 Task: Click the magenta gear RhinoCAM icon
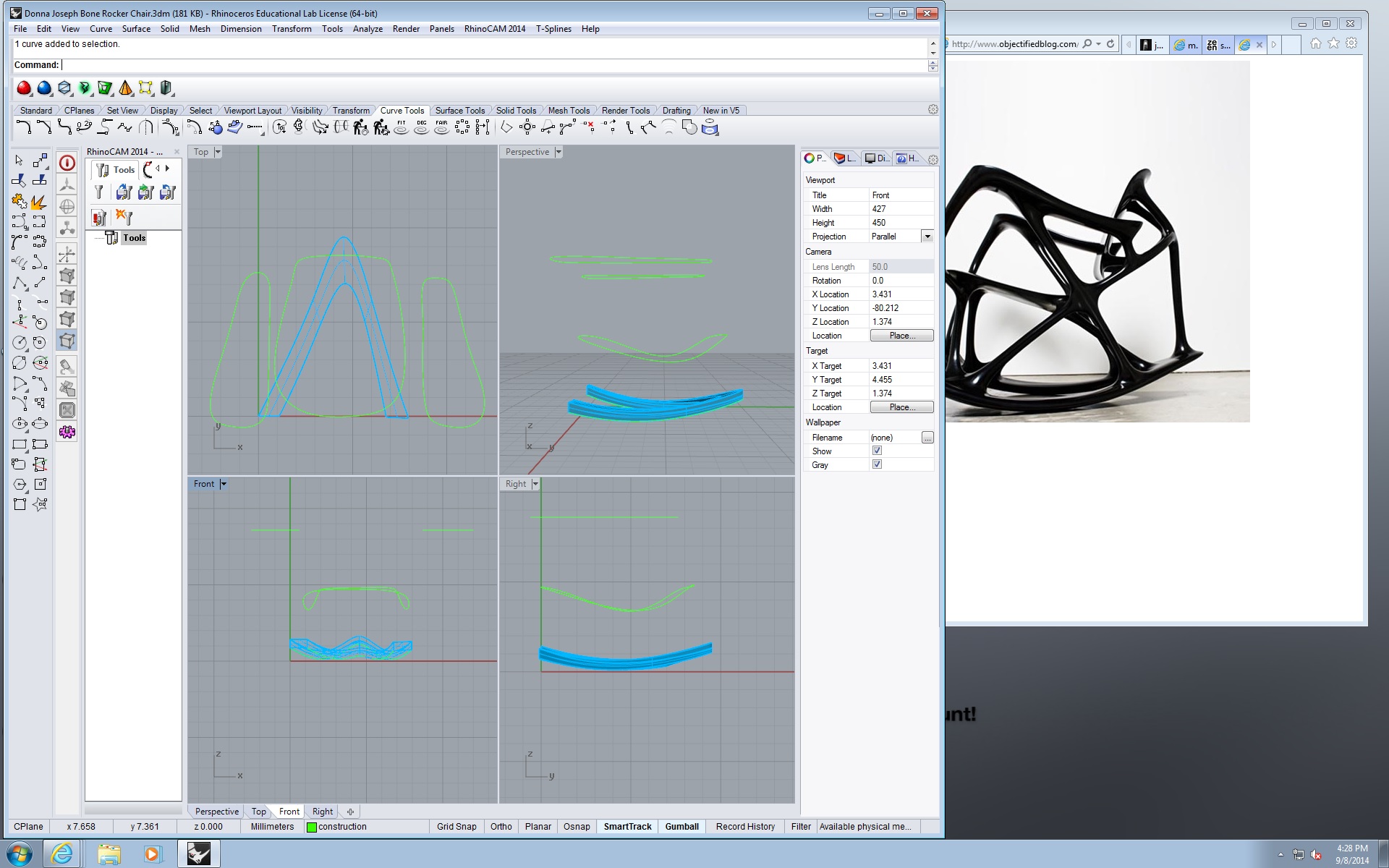[67, 432]
